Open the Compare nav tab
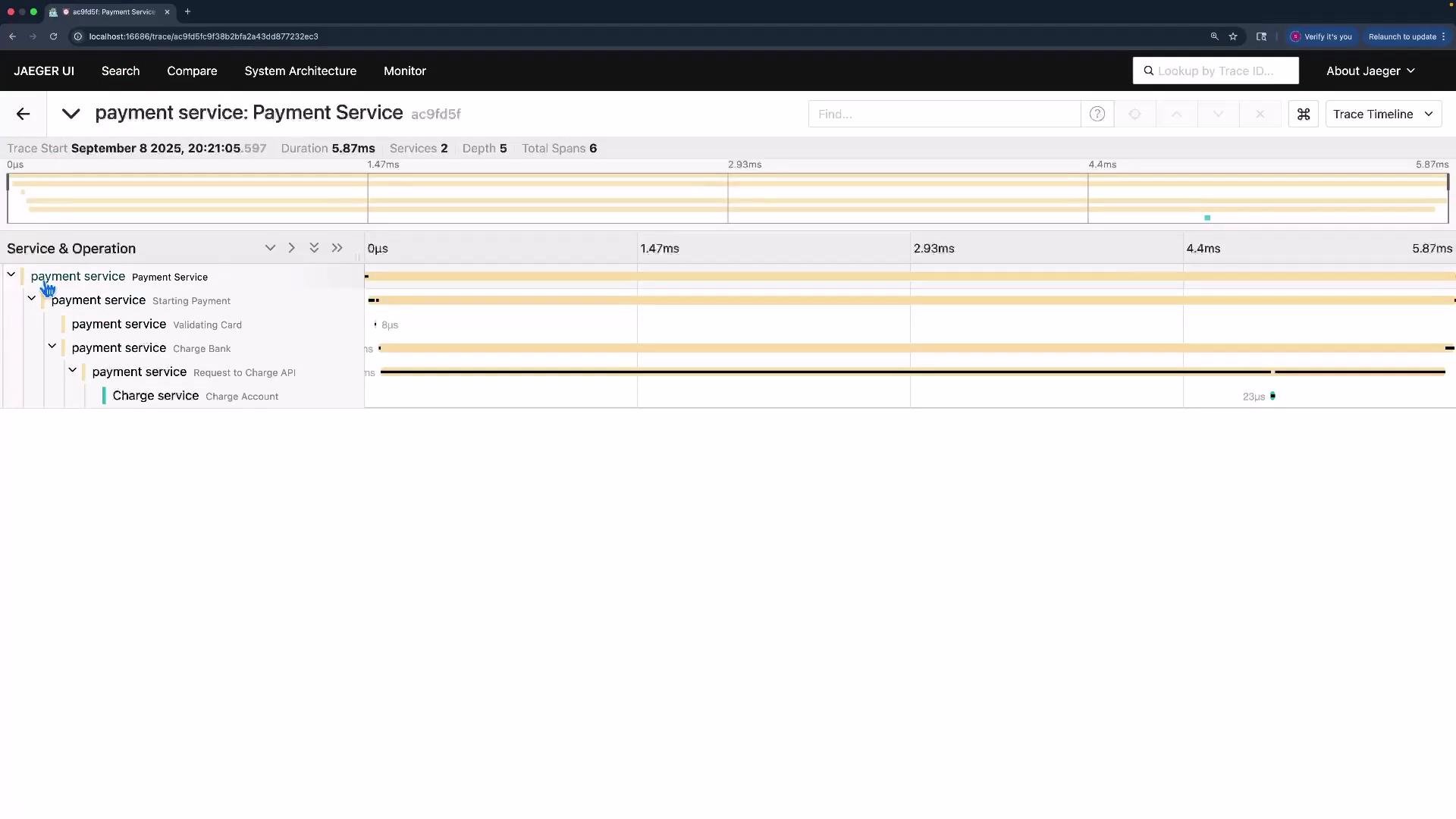1456x819 pixels. 192,71
